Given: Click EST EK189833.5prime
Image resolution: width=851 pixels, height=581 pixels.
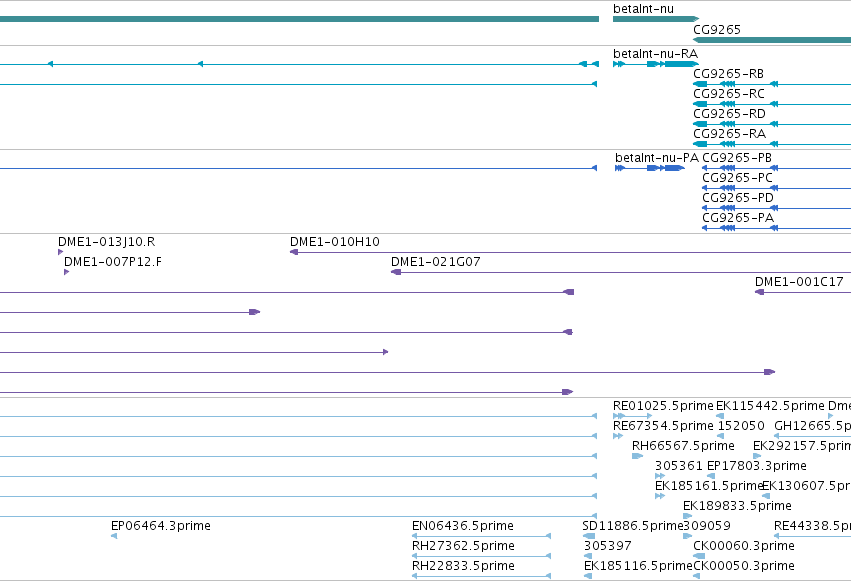Looking at the screenshot, I should pos(737,506).
